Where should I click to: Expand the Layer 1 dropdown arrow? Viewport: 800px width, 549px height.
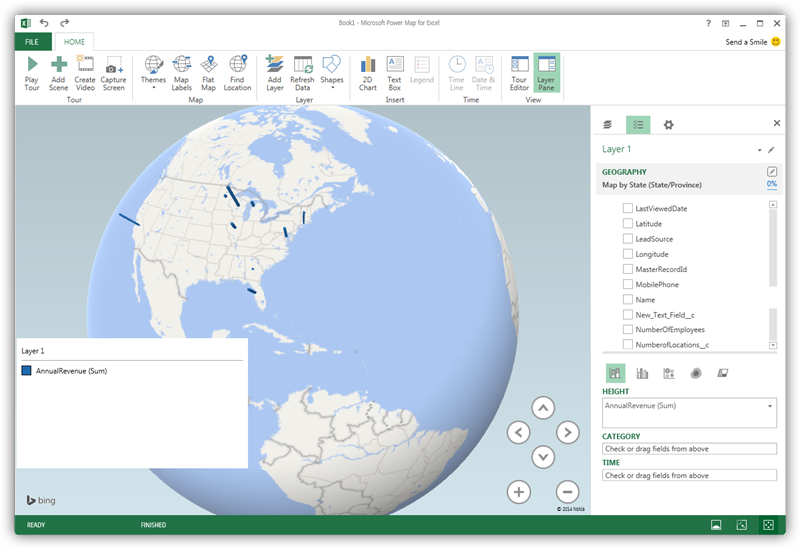(759, 150)
